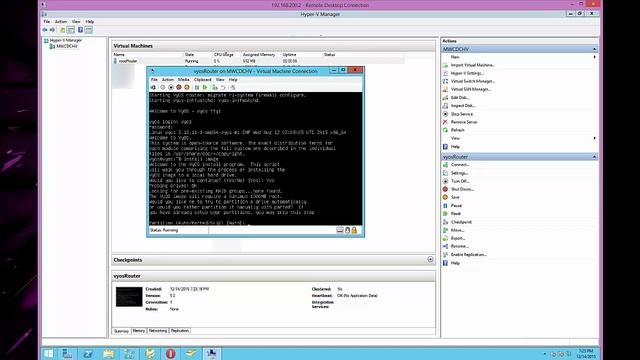640x360 pixels.
Task: Switch to the Memory tab
Action: pos(139,331)
